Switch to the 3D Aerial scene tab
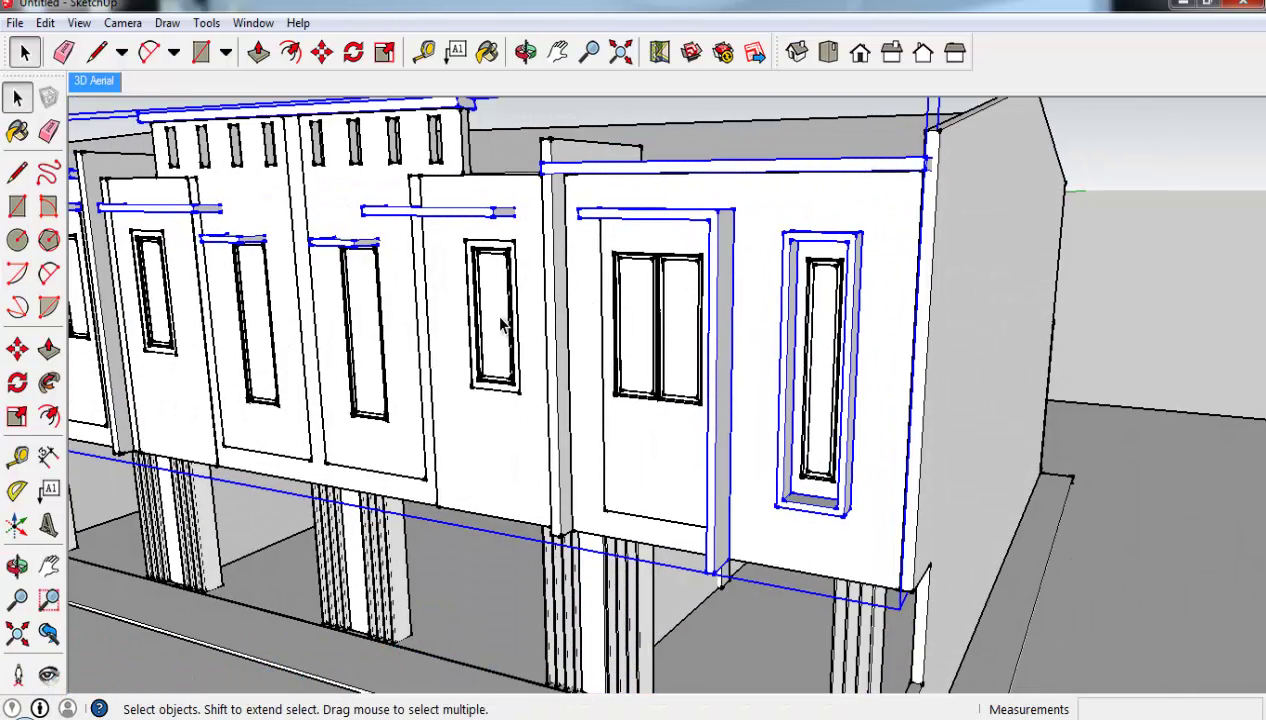Screen dimensions: 1266x720 pos(93,80)
